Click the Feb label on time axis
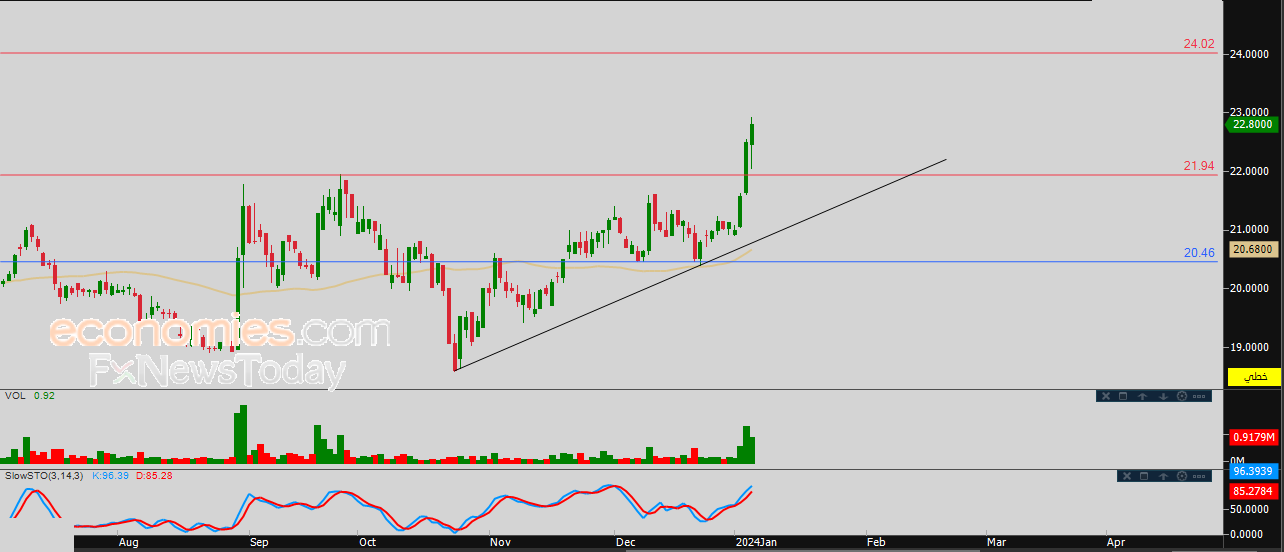The height and width of the screenshot is (552, 1284). pos(876,542)
